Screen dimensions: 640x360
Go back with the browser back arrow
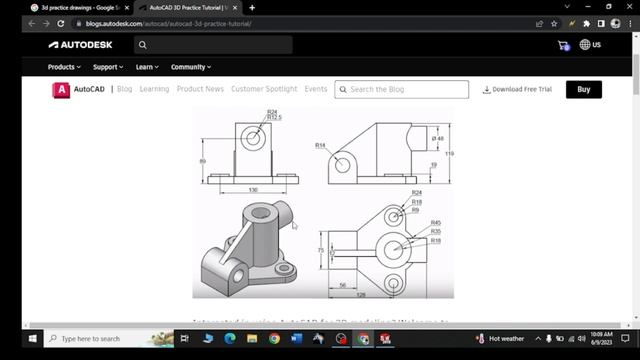[31, 24]
